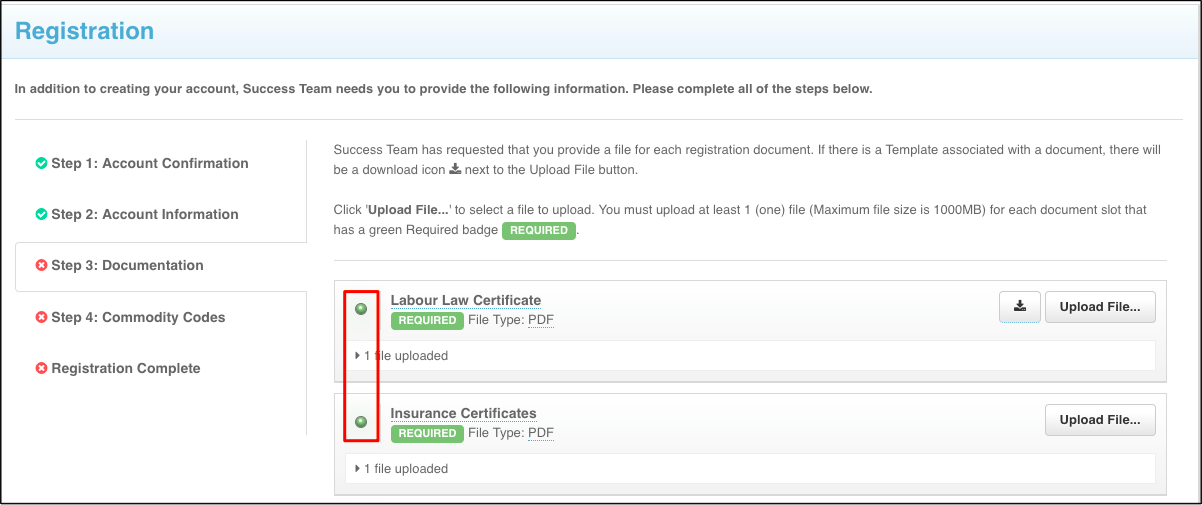
Task: Open Step 4: Commodity Codes
Action: click(138, 318)
